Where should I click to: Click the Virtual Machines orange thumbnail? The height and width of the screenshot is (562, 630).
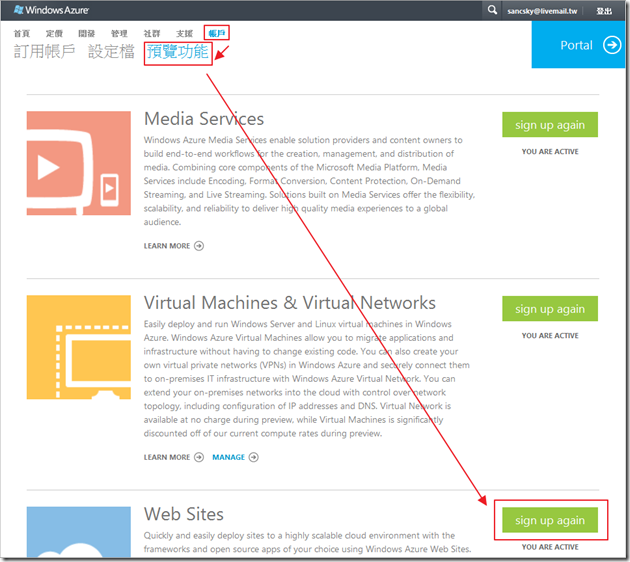click(79, 347)
